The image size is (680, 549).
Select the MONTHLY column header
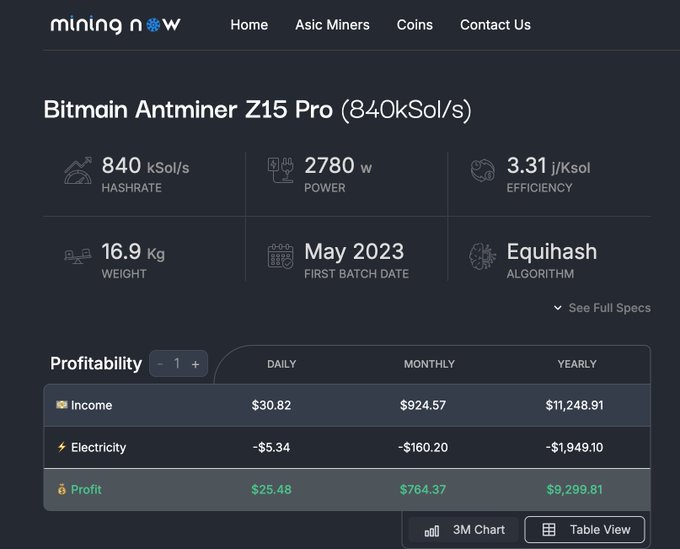[429, 364]
